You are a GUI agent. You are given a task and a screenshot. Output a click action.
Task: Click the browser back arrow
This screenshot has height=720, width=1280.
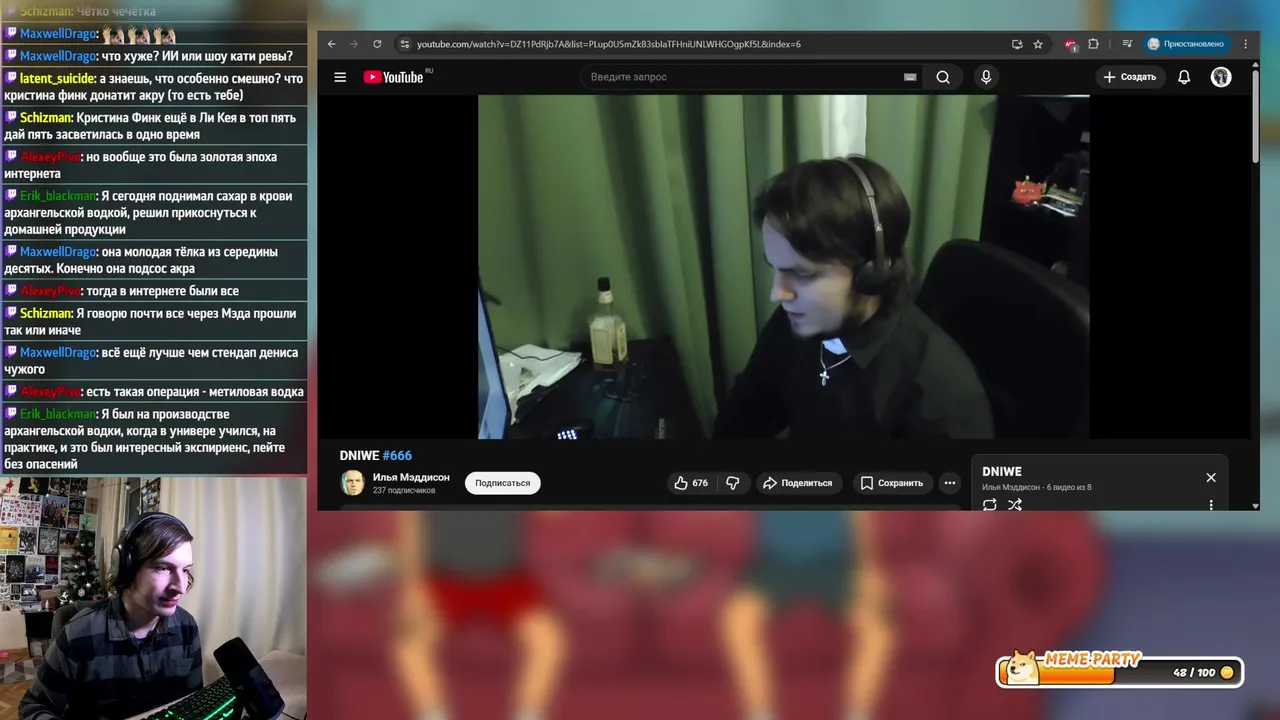[x=332, y=44]
